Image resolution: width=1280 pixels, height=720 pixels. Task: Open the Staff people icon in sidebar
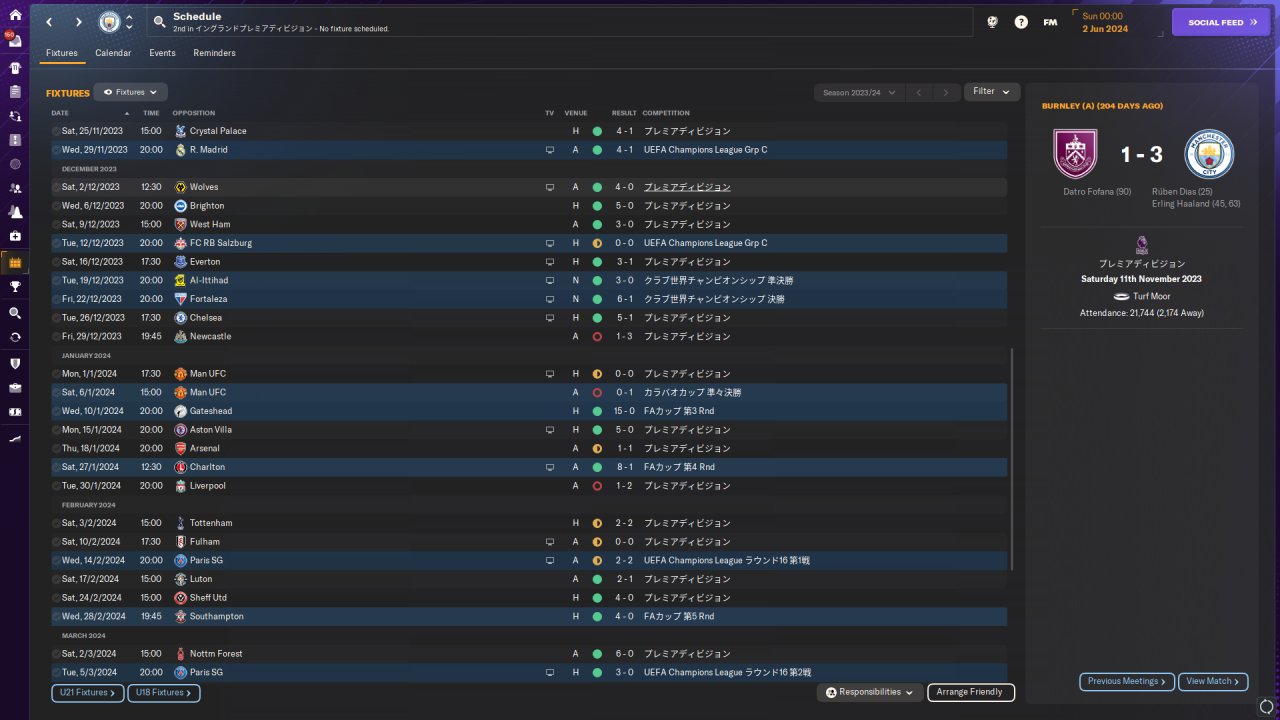(15, 188)
